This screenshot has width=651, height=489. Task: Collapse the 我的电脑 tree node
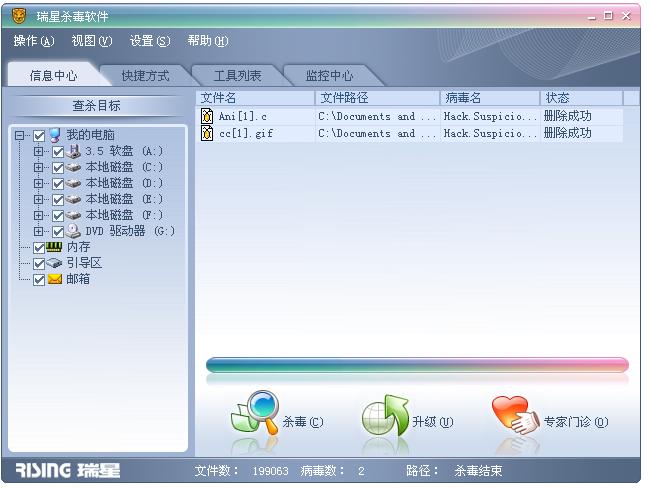19,135
